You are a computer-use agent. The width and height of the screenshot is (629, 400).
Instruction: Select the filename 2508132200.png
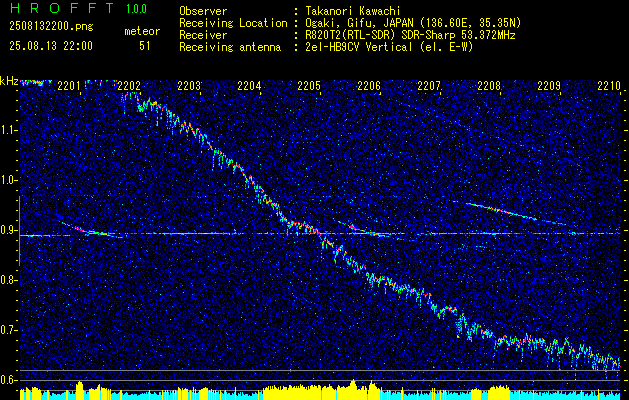point(51,27)
